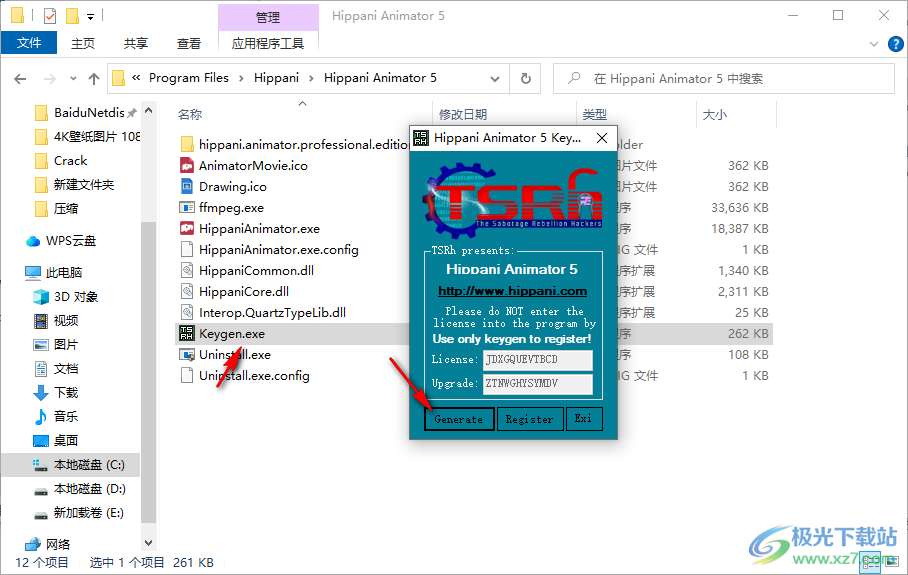Select the HippaniCommon.dll icon
The width and height of the screenshot is (908, 575).
click(187, 270)
